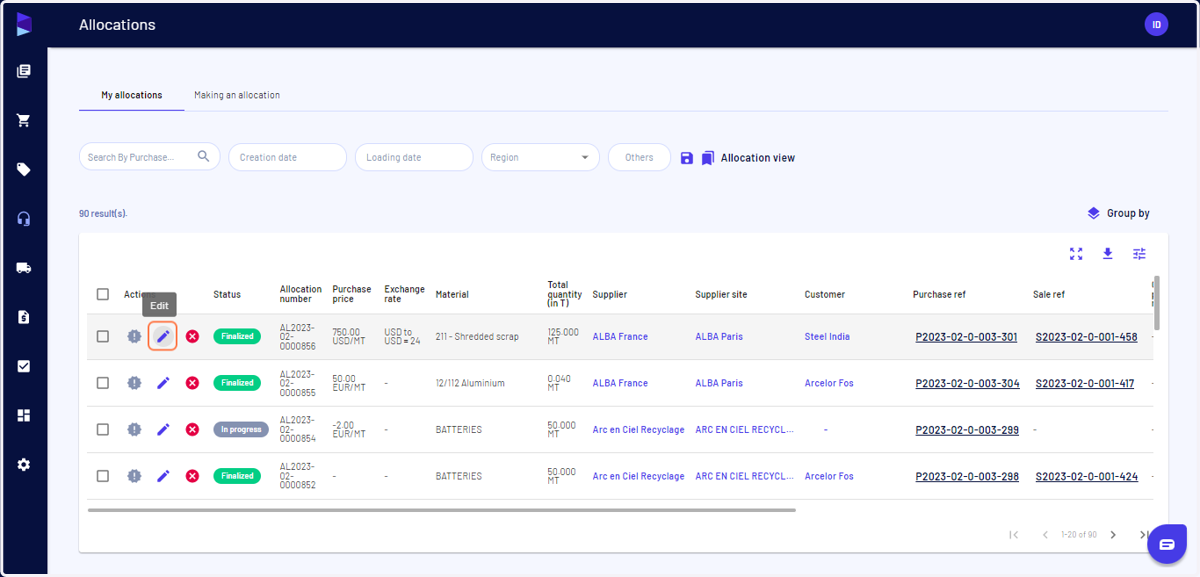Open the chat support widget
1200x577 pixels.
click(1166, 544)
